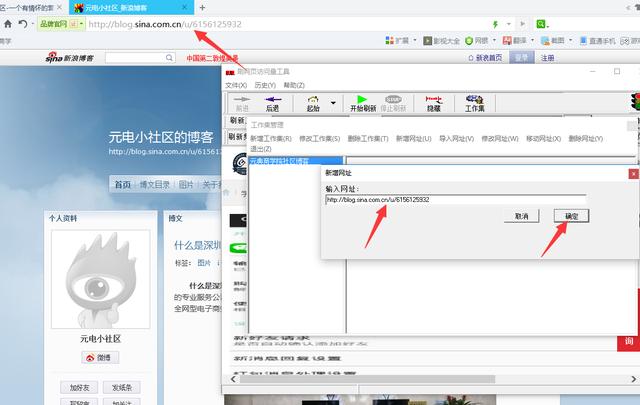Image resolution: width=640 pixels, height=405 pixels.
Task: Open the blog post titled 什么是深圳
Action: (x=198, y=245)
